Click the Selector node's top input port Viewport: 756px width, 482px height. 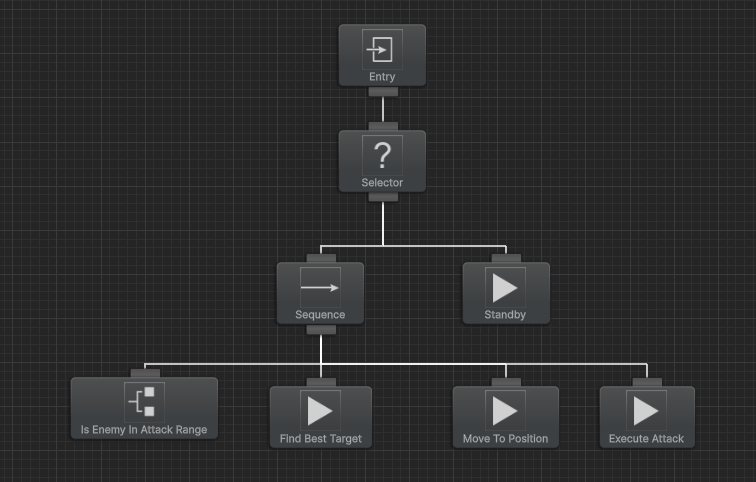[382, 126]
